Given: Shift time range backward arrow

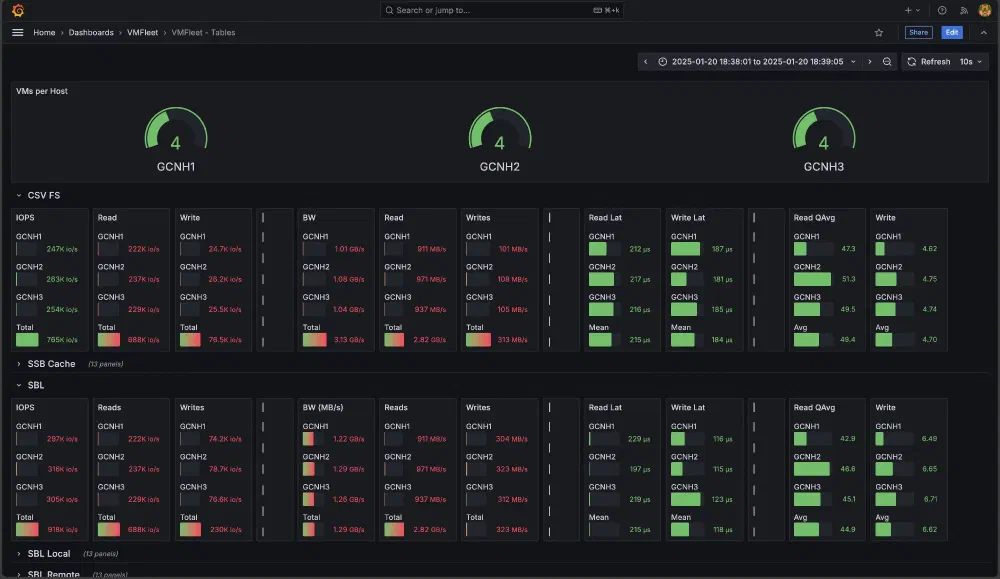Looking at the screenshot, I should 645,62.
